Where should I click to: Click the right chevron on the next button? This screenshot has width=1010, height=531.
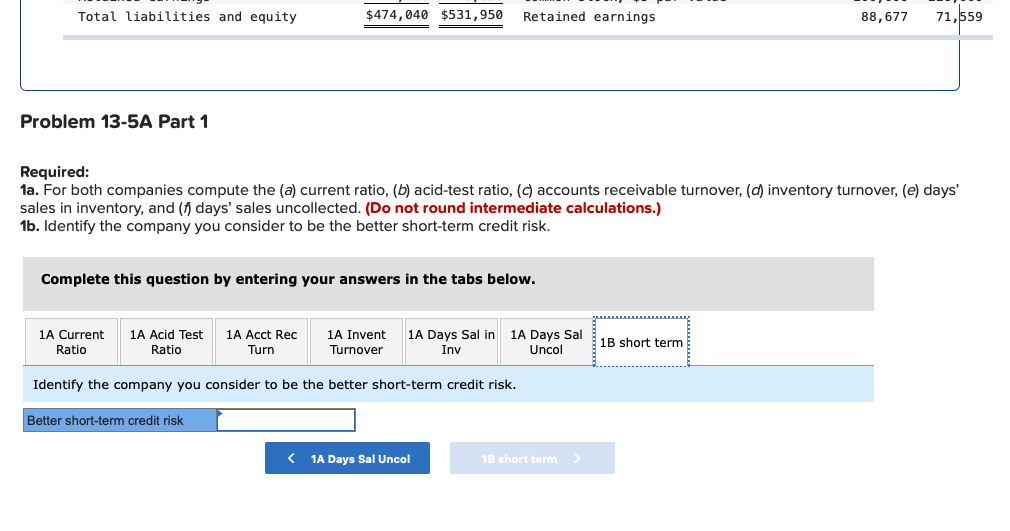click(x=576, y=458)
